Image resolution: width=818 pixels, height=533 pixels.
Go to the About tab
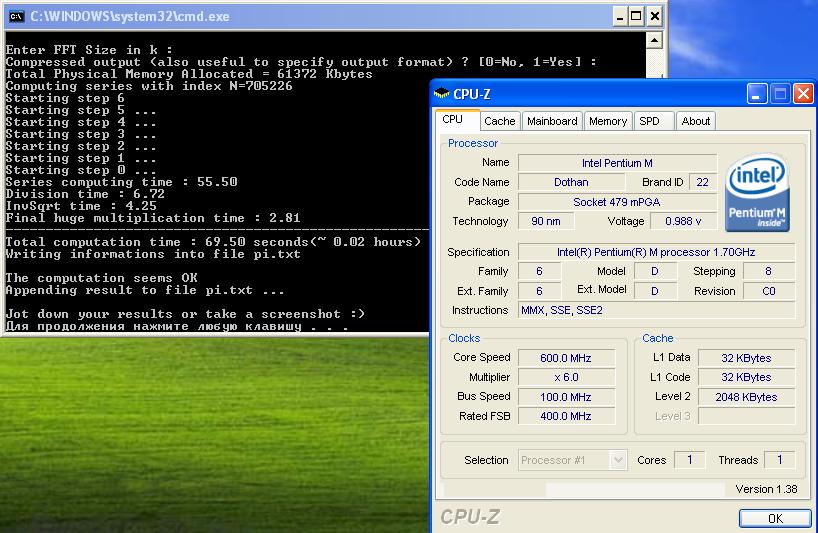695,121
